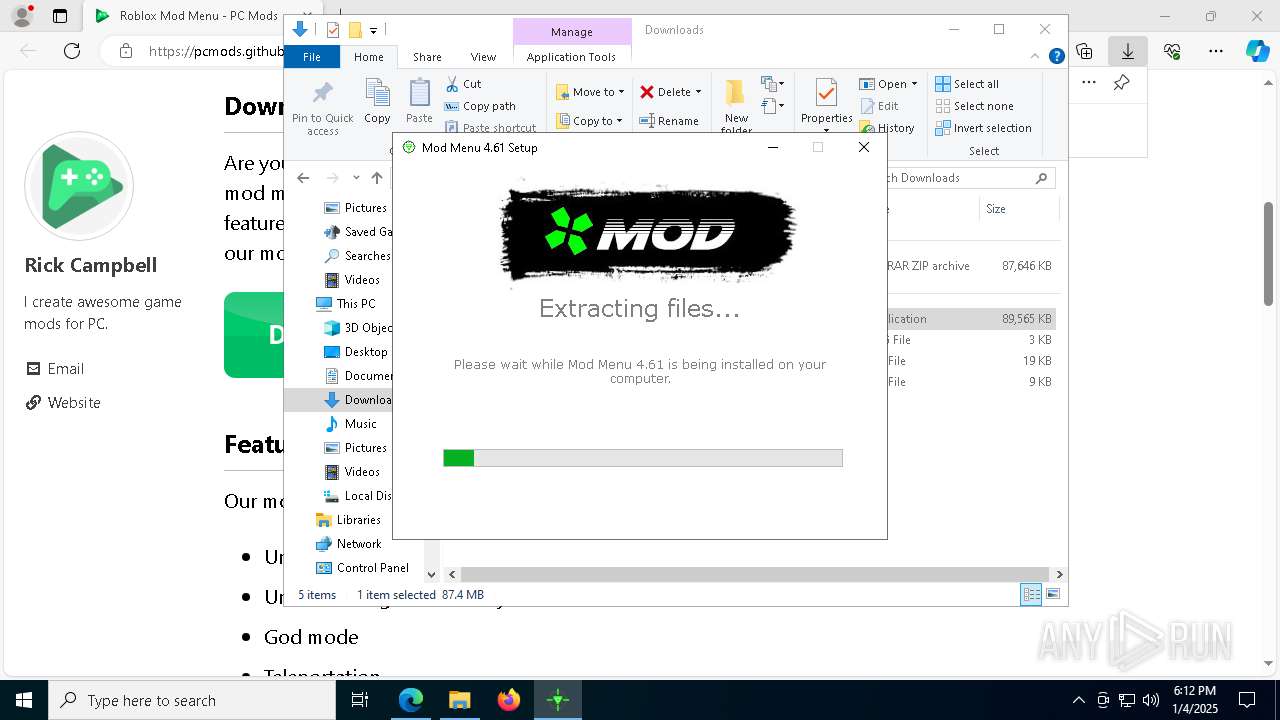Viewport: 1280px width, 720px height.
Task: Collapse the Explorer ribbon with the chevron
Action: pos(1037,57)
